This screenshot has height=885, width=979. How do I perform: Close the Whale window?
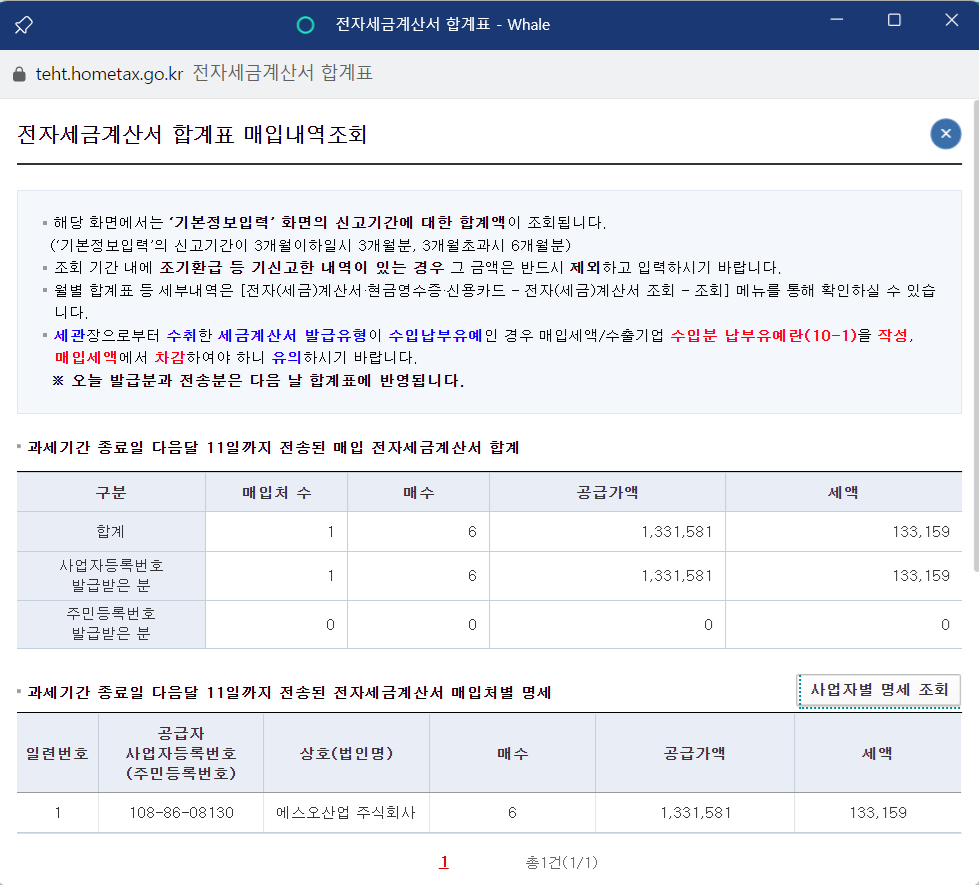951,20
